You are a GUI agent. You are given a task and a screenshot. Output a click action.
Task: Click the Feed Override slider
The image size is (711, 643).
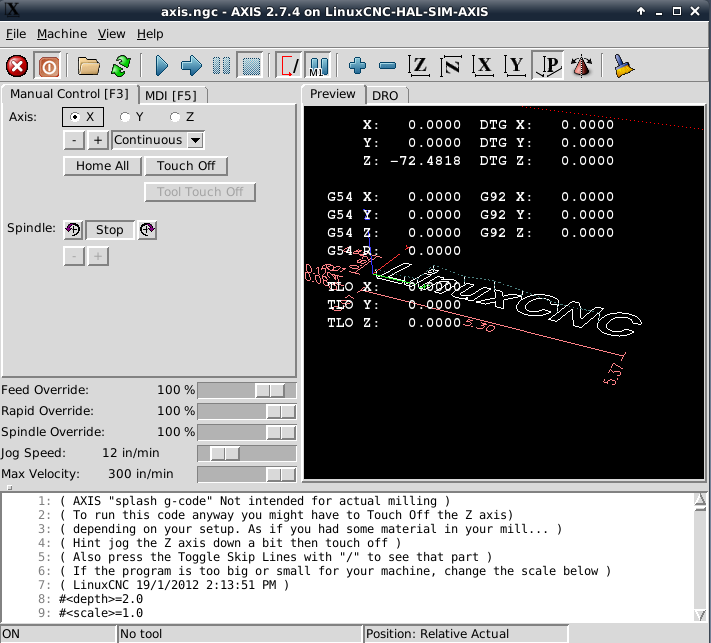(247, 390)
